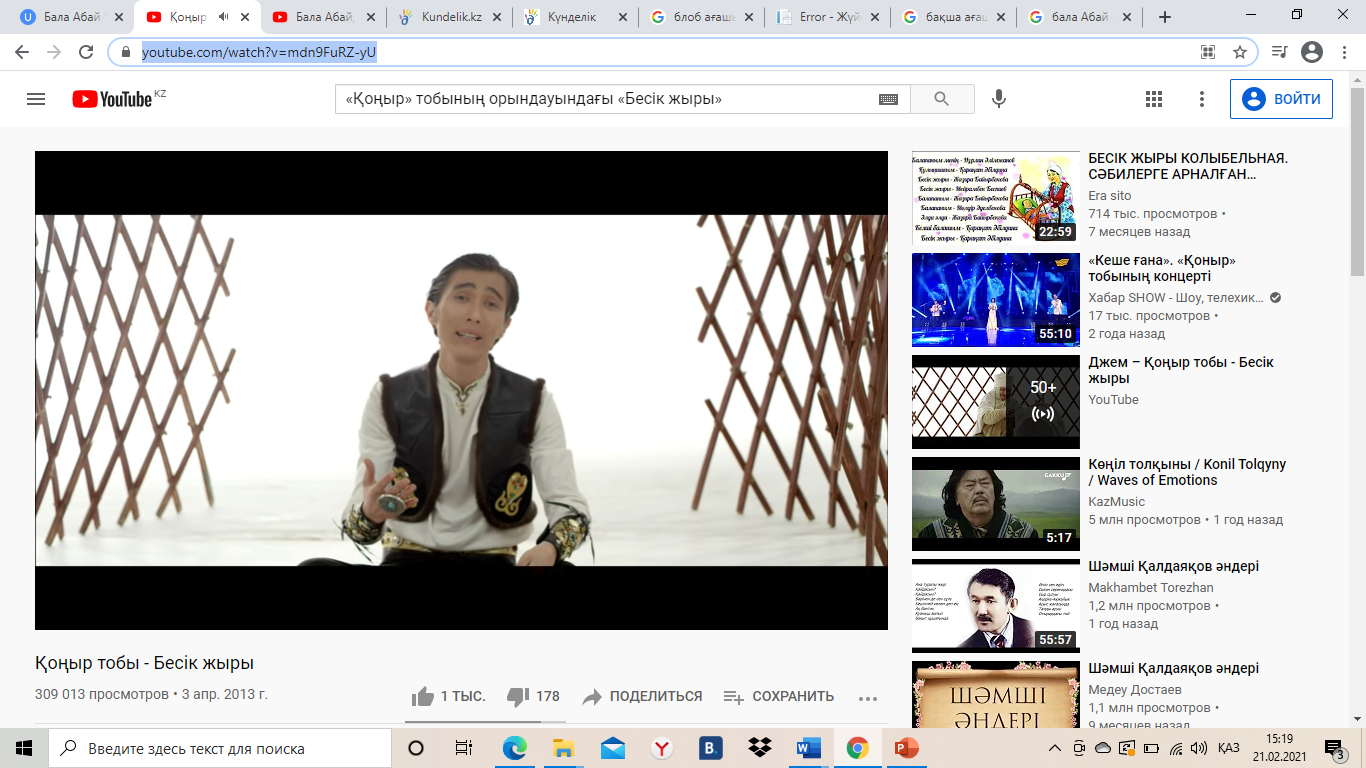The height and width of the screenshot is (768, 1366).
Task: Click the СОХРАНИТЬ save button
Action: point(779,697)
